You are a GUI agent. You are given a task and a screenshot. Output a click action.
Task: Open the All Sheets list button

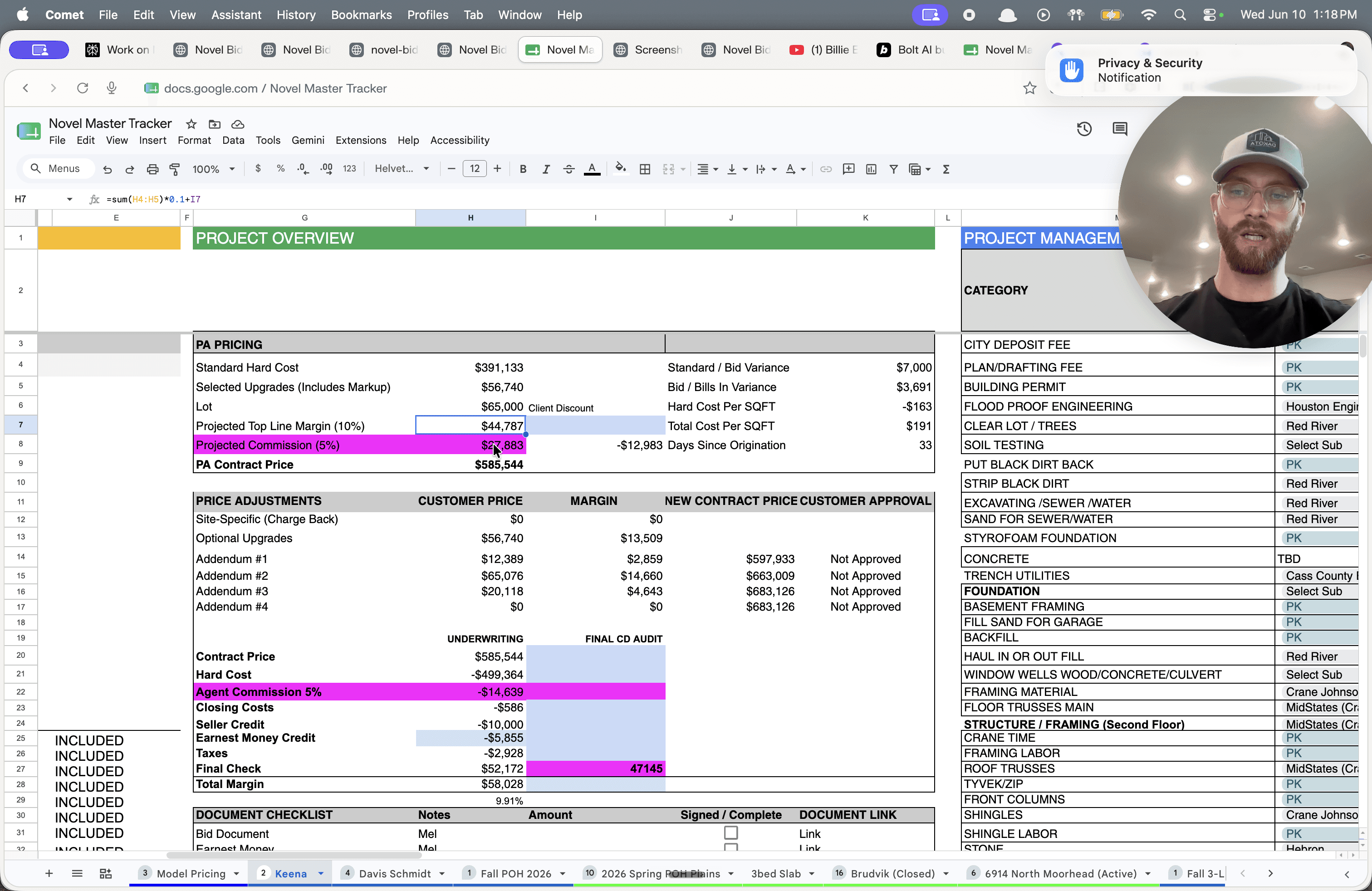[77, 873]
